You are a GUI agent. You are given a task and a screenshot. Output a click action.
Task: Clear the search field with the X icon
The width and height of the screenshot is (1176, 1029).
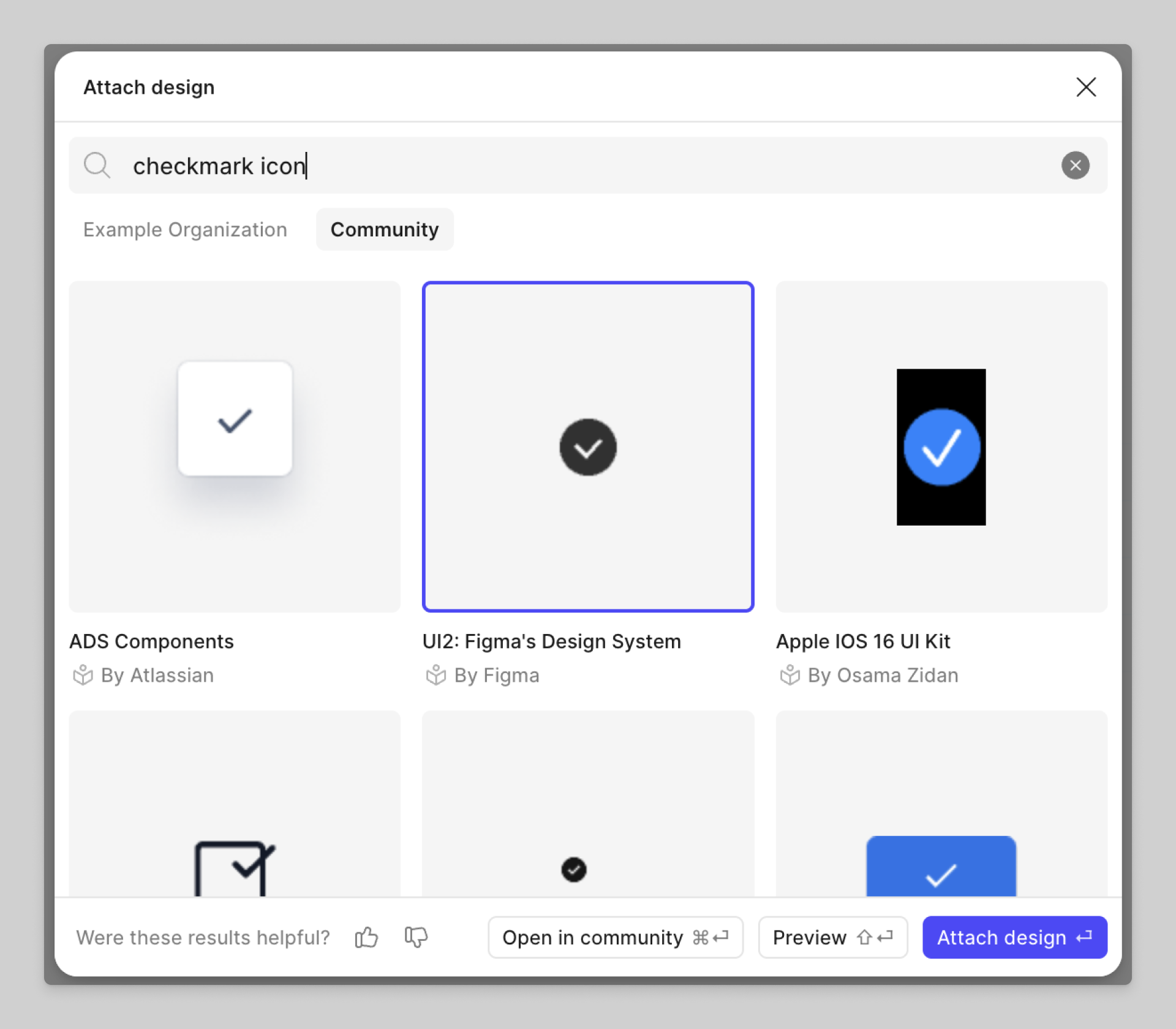pyautogui.click(x=1075, y=165)
